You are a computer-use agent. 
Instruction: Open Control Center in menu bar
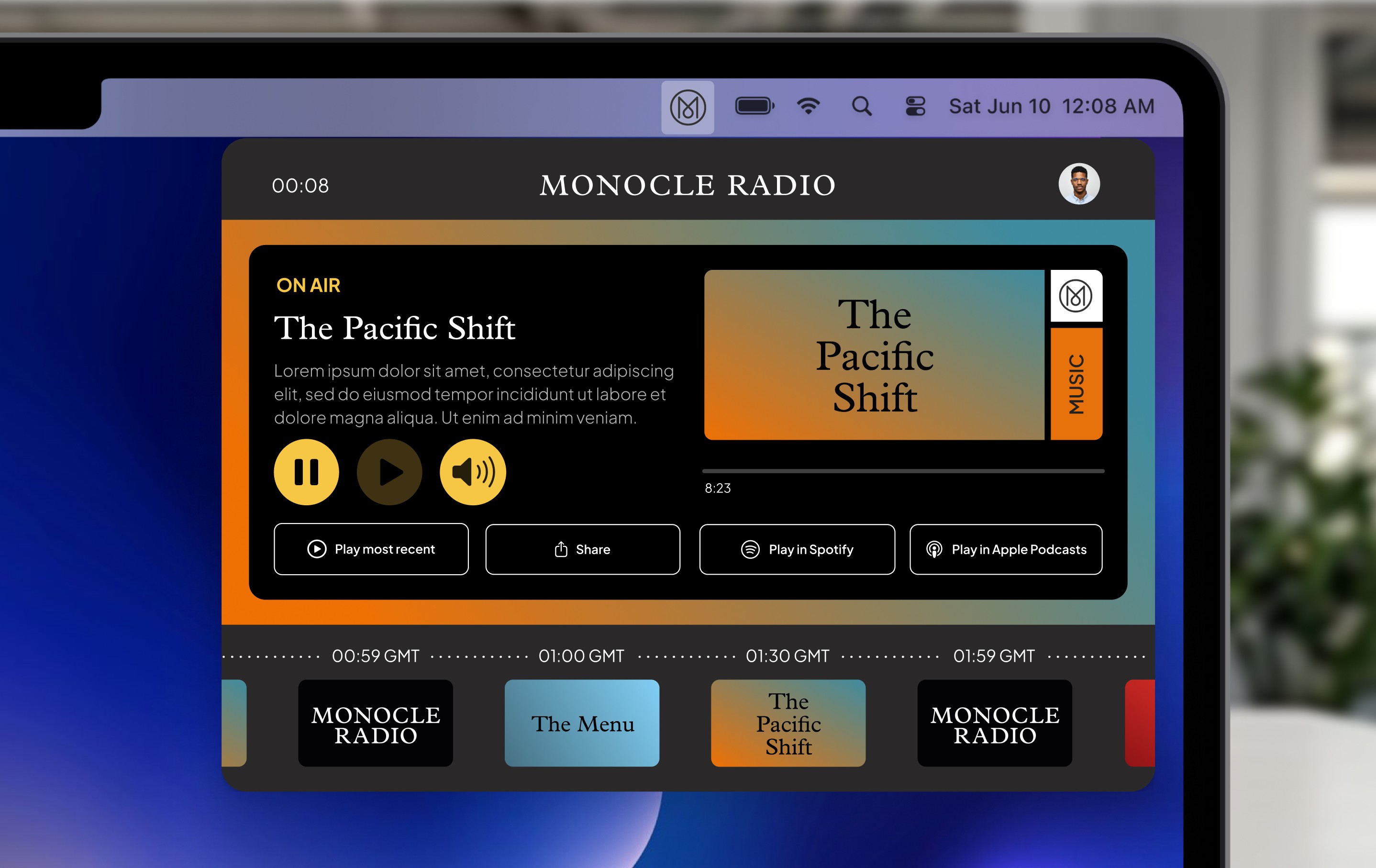915,106
